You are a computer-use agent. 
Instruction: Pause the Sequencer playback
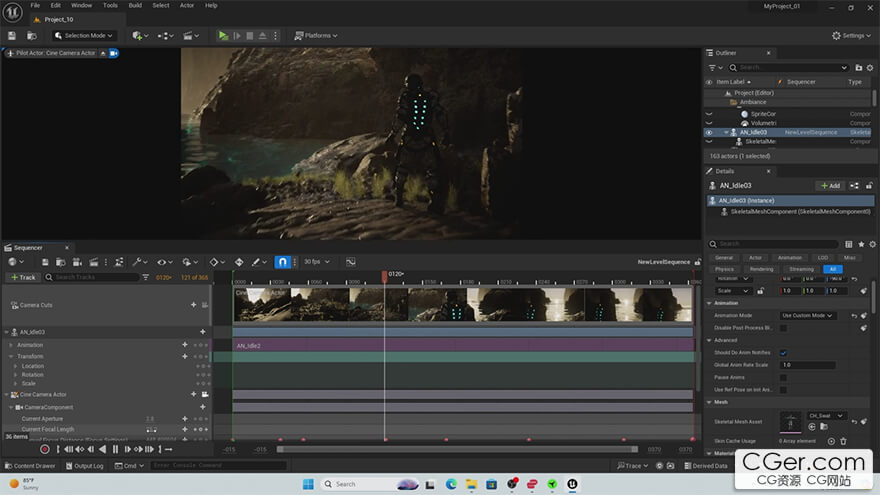[115, 450]
